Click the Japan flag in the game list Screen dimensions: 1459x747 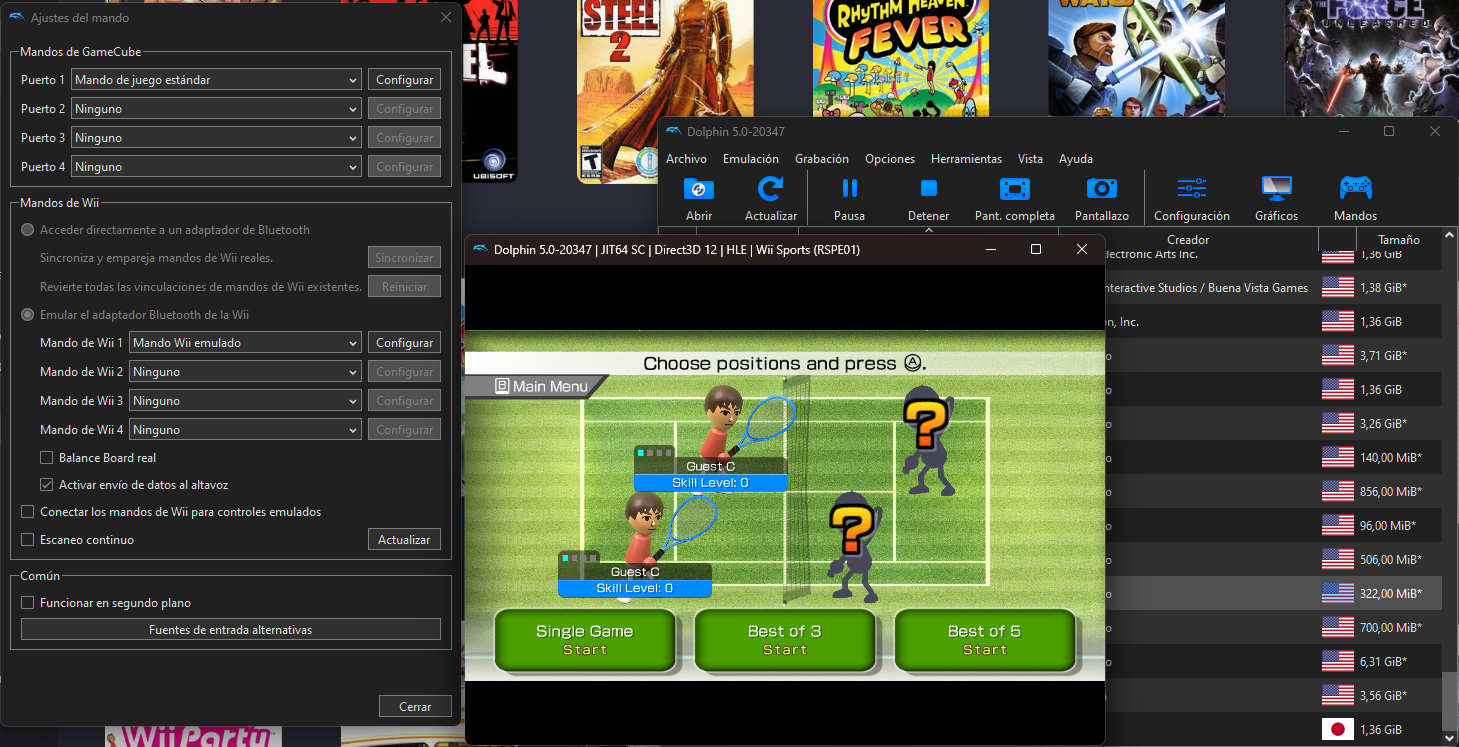(1337, 729)
